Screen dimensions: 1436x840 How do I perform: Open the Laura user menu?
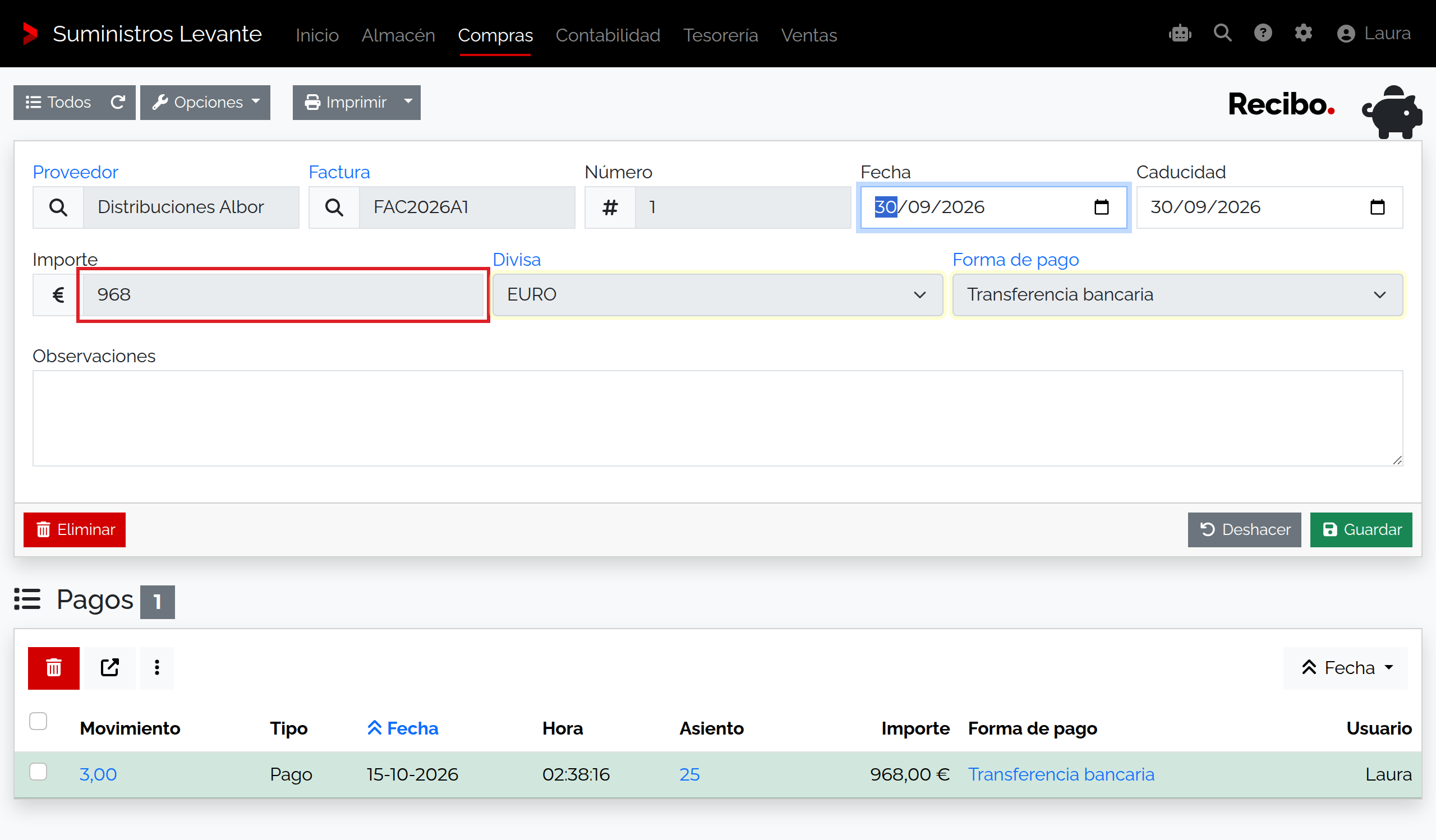coord(1373,34)
